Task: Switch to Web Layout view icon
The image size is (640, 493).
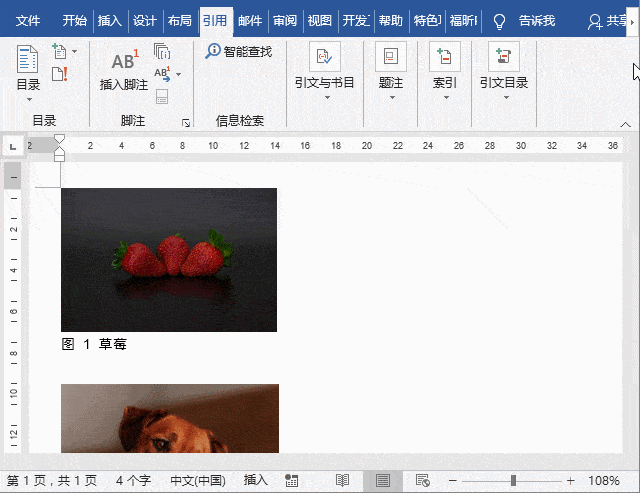Action: (x=422, y=480)
